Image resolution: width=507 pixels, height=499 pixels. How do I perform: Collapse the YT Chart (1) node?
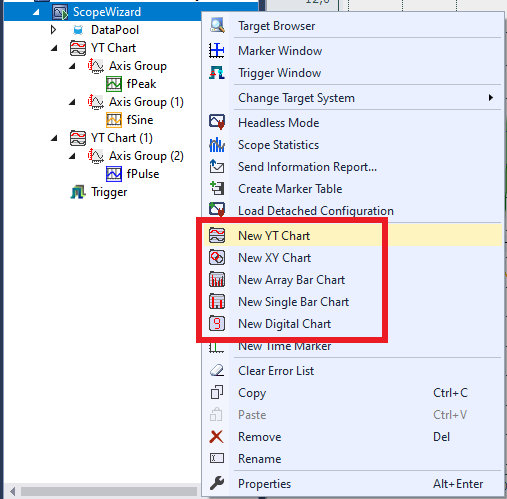click(54, 138)
